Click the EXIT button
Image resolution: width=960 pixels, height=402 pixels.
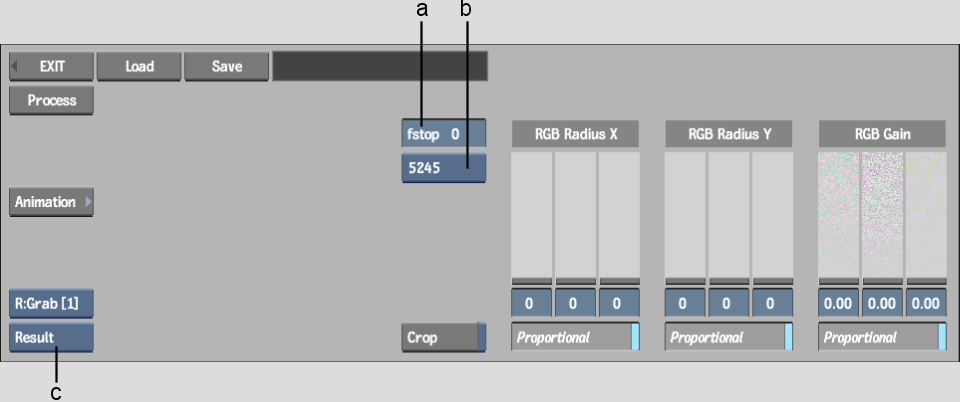pyautogui.click(x=51, y=66)
